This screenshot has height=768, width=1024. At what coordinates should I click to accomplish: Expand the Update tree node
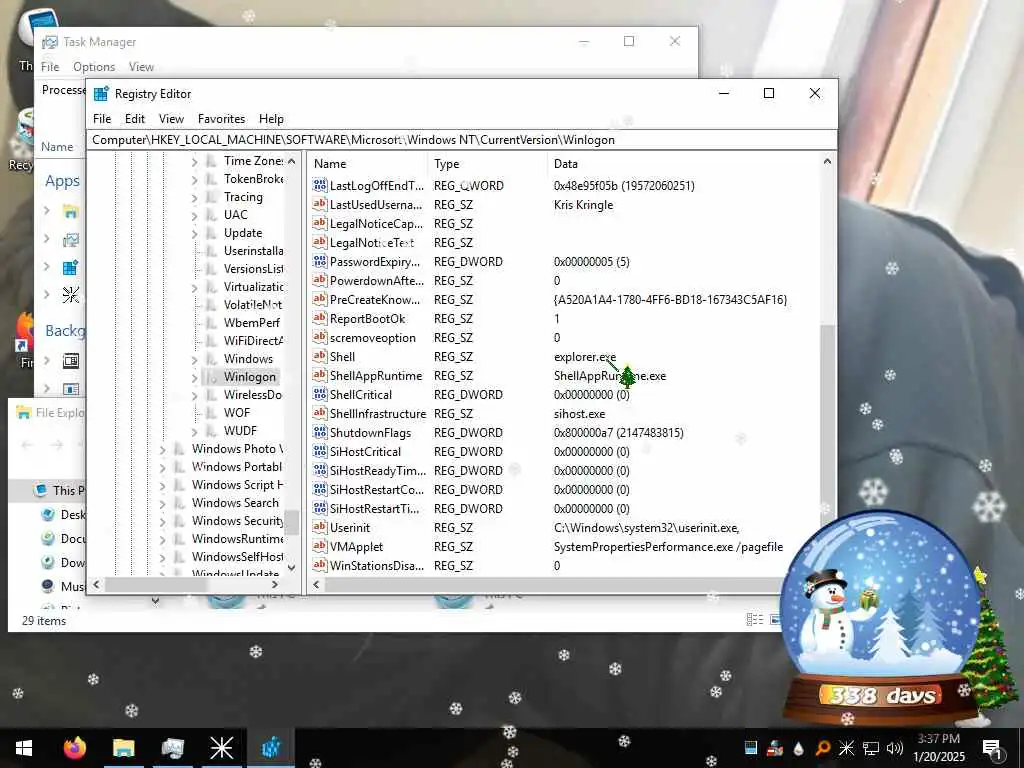click(195, 233)
